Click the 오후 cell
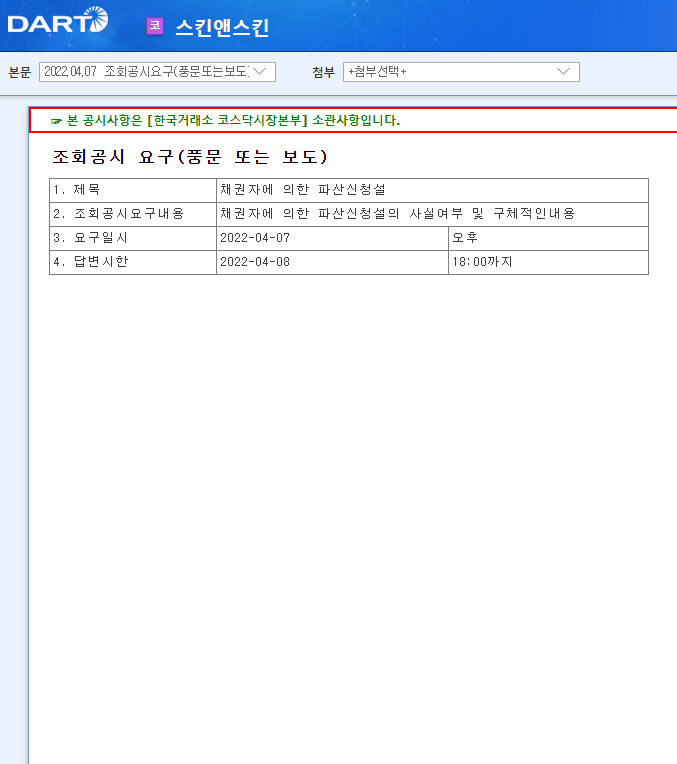 click(x=548, y=238)
